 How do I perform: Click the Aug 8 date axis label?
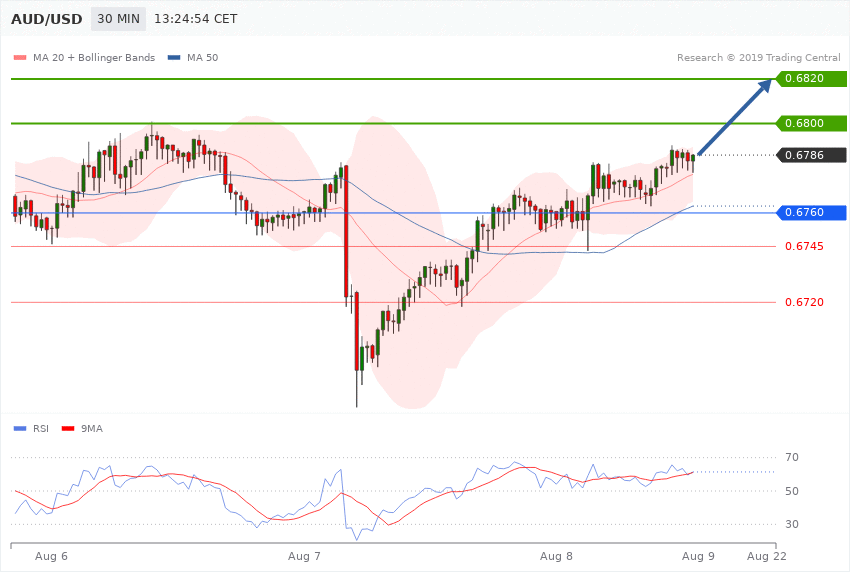point(556,556)
